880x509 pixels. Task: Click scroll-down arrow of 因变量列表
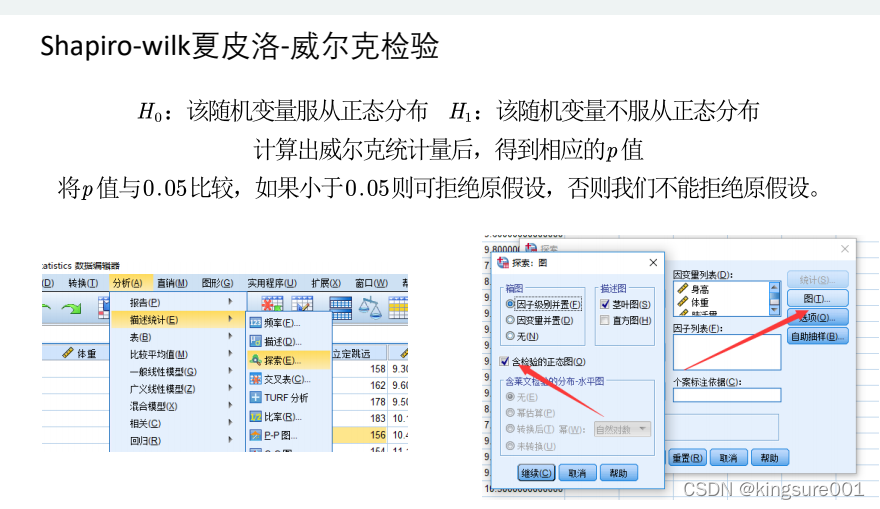tap(774, 310)
